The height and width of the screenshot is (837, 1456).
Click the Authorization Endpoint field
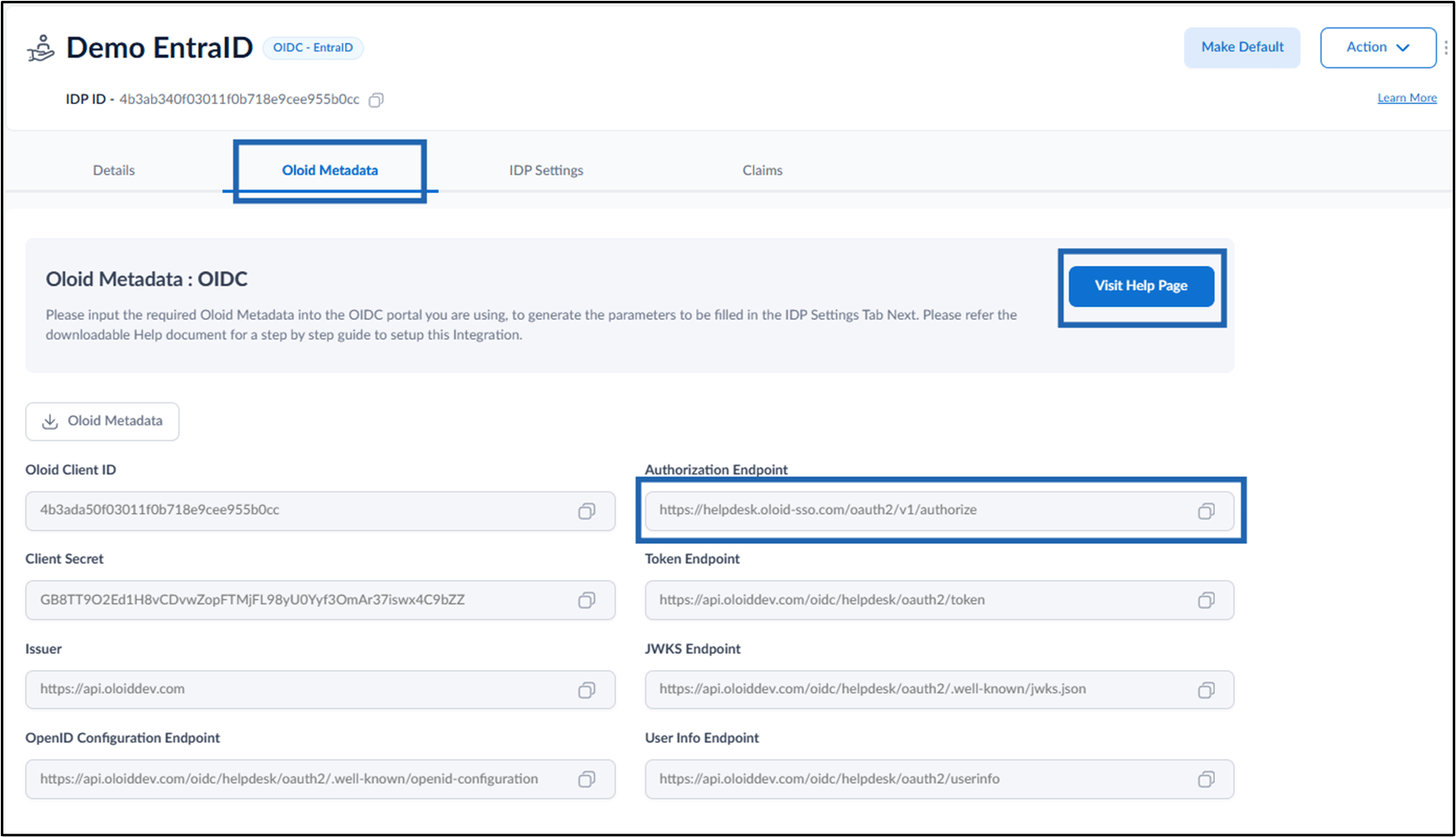click(x=940, y=510)
